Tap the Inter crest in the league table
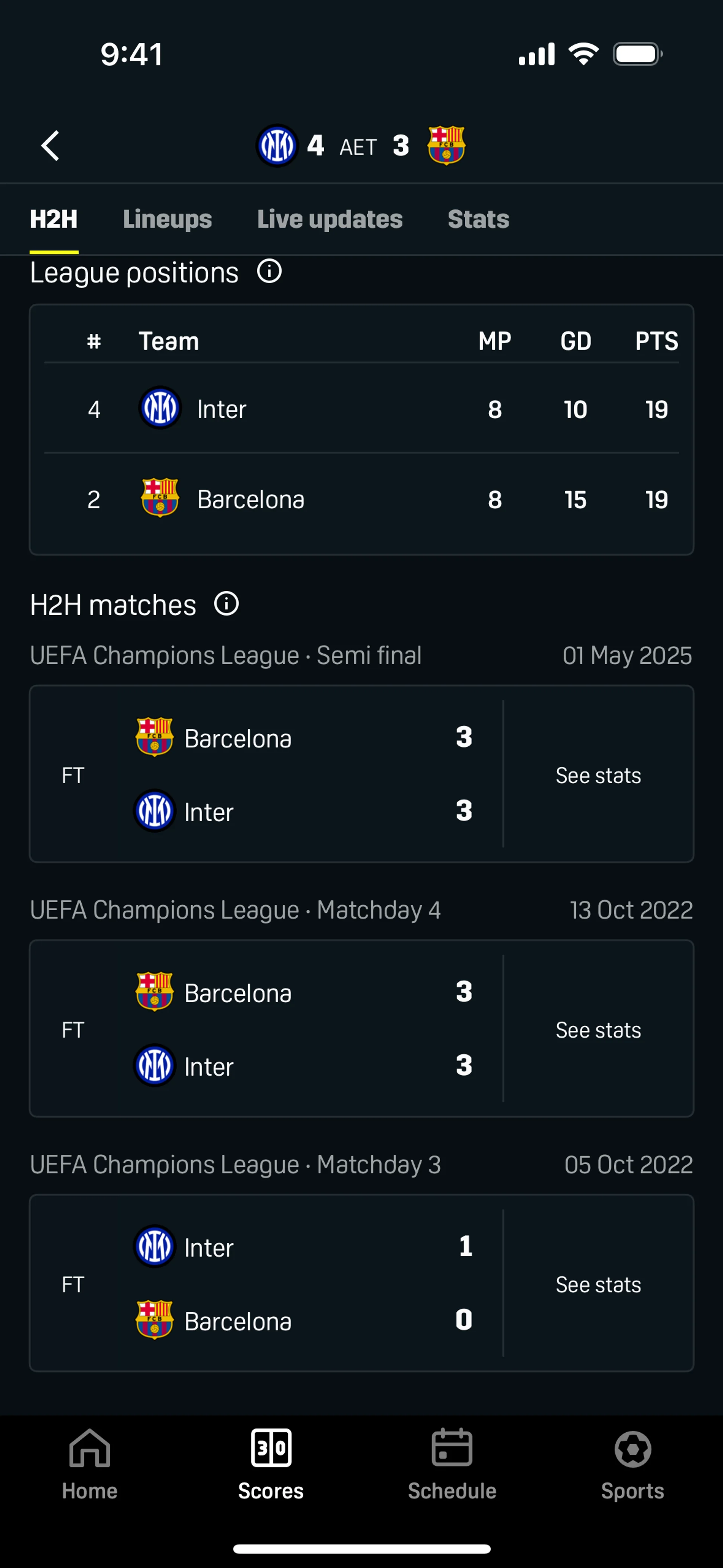Viewport: 723px width, 1568px height. tap(160, 408)
